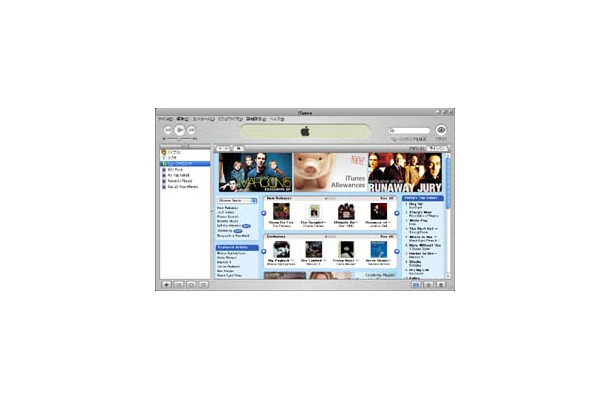Click the Apple logo in the display

coord(305,131)
